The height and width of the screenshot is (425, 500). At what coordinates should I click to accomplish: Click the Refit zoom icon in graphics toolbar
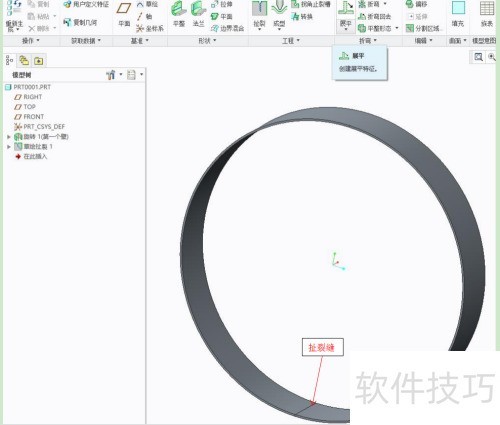click(478, 57)
